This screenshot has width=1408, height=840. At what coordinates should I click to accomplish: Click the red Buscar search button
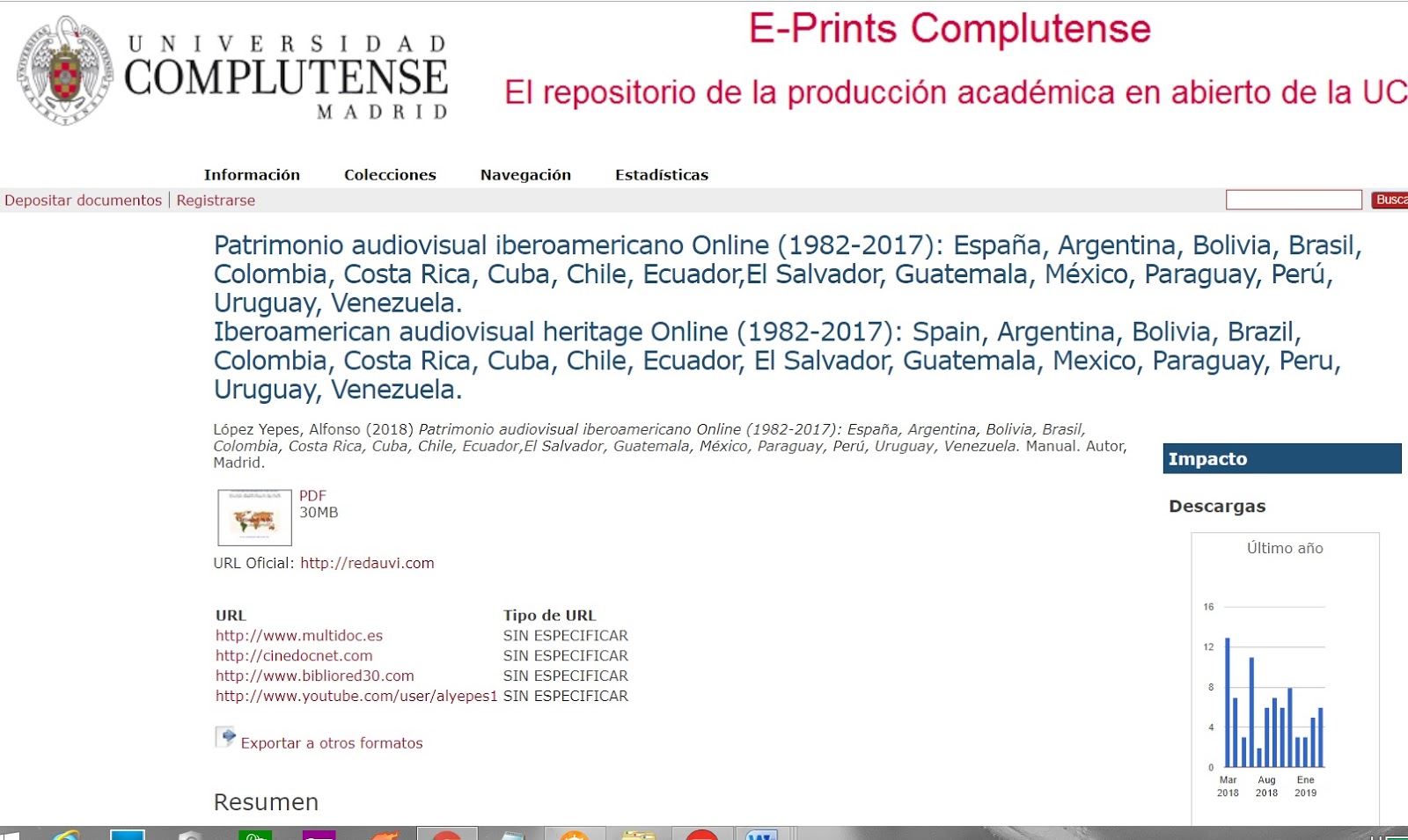[x=1390, y=200]
